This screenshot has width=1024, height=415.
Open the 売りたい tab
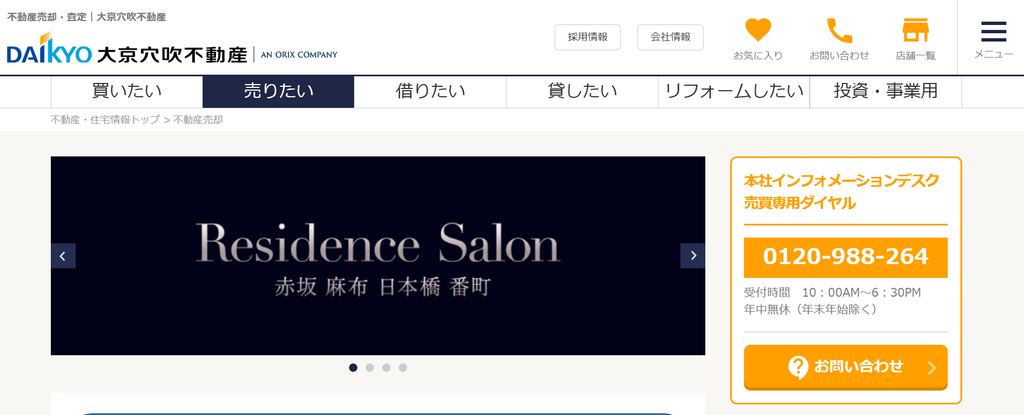click(278, 91)
